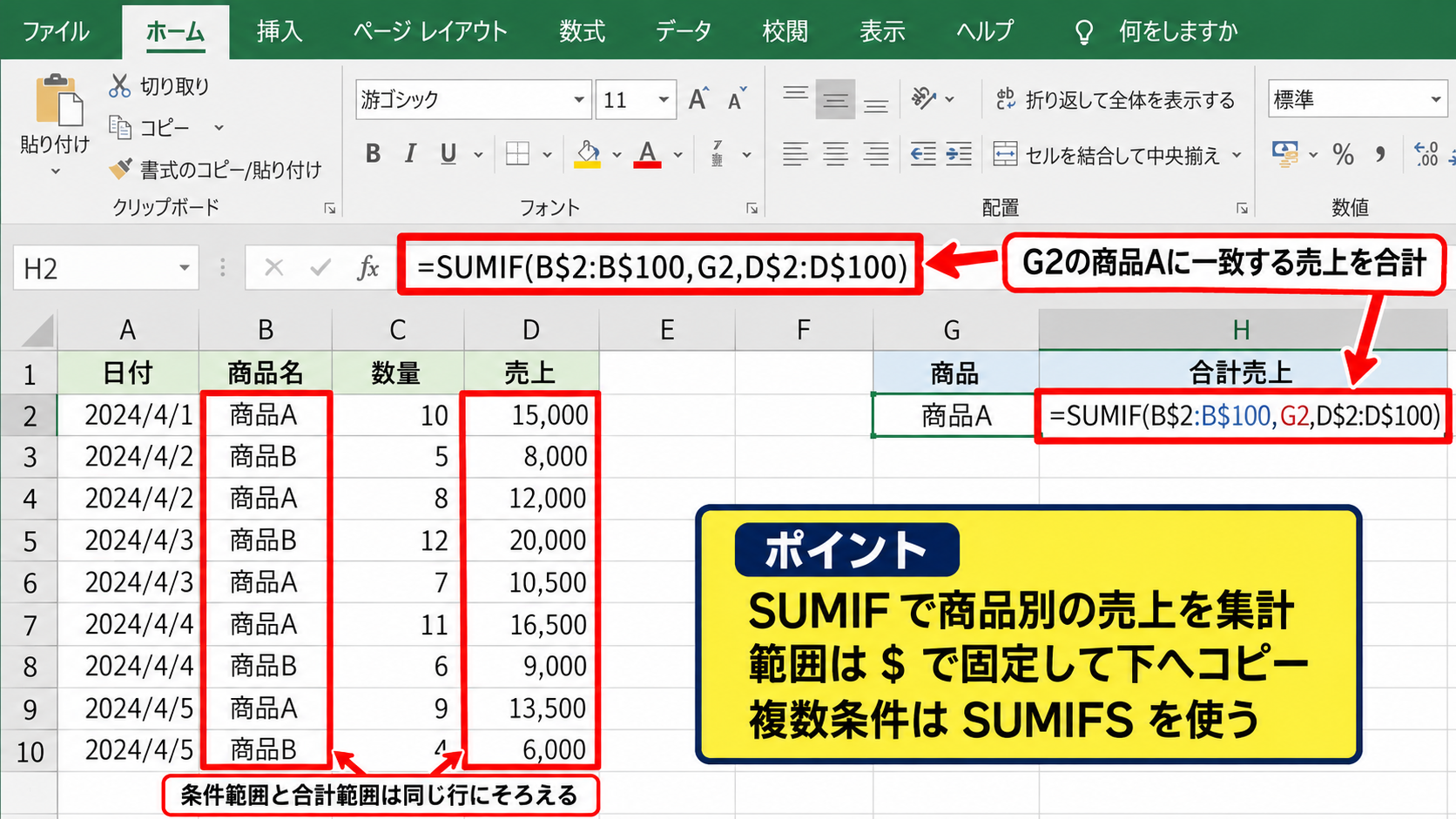Click the Copy (コピー) icon

point(119,127)
